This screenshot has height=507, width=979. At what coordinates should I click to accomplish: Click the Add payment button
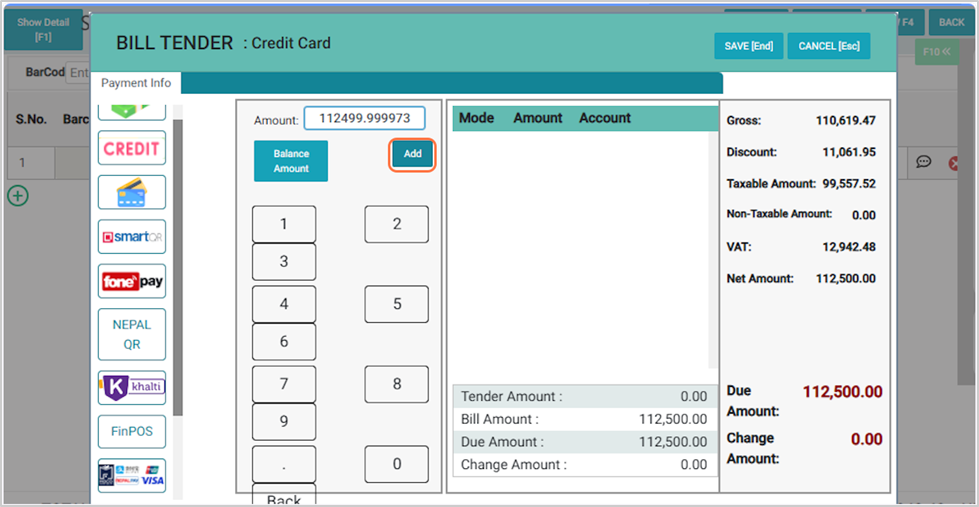(412, 154)
